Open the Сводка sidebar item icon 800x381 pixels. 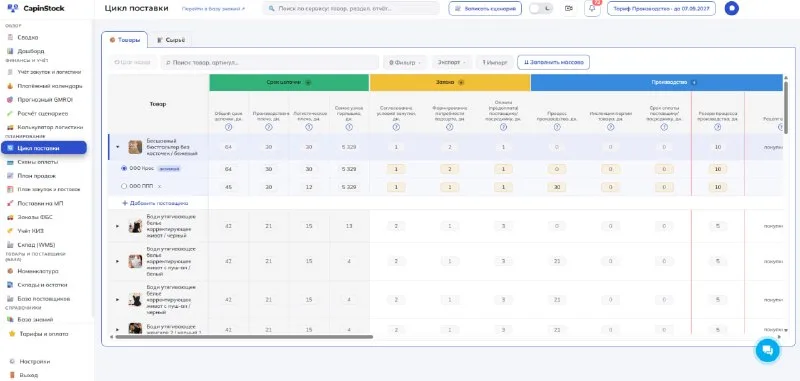coord(10,37)
